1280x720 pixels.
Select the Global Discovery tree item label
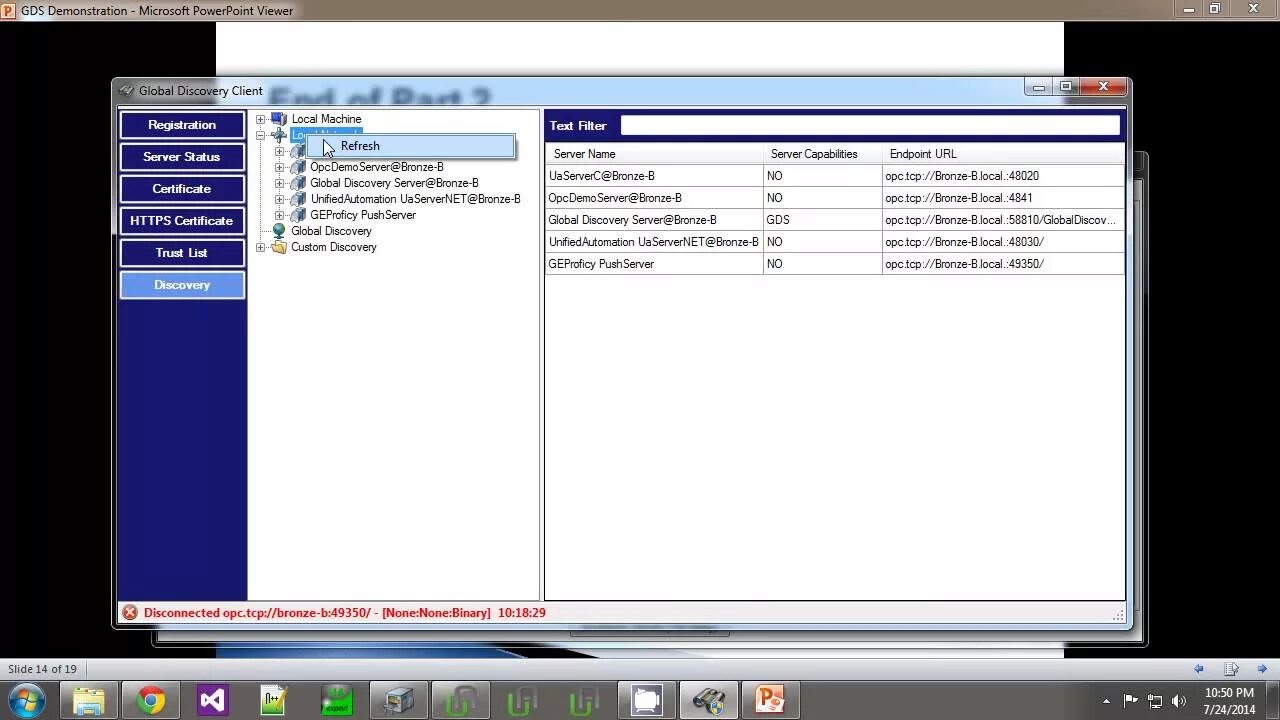tap(331, 231)
